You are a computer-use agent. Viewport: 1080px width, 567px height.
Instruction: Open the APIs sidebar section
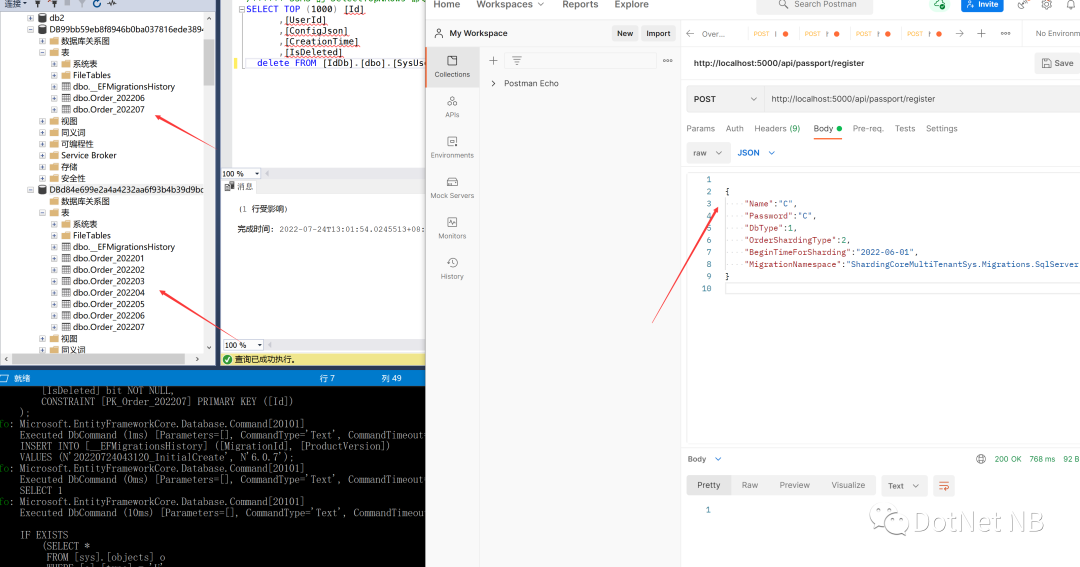pos(452,107)
